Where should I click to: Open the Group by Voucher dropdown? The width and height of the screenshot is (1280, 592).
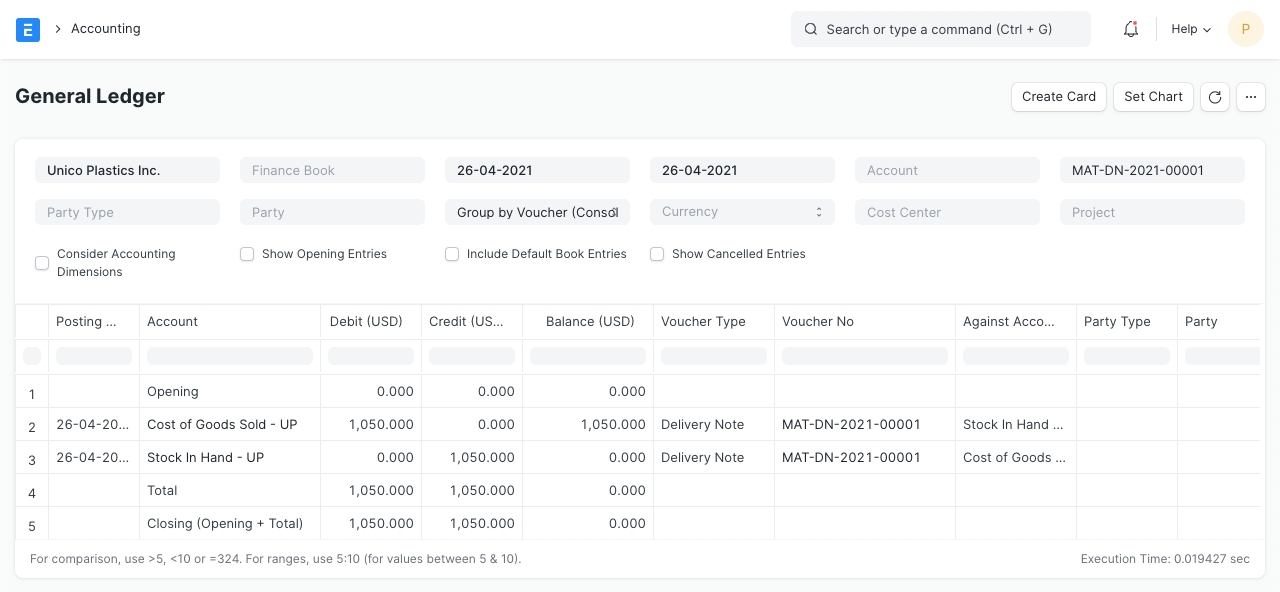tap(537, 212)
